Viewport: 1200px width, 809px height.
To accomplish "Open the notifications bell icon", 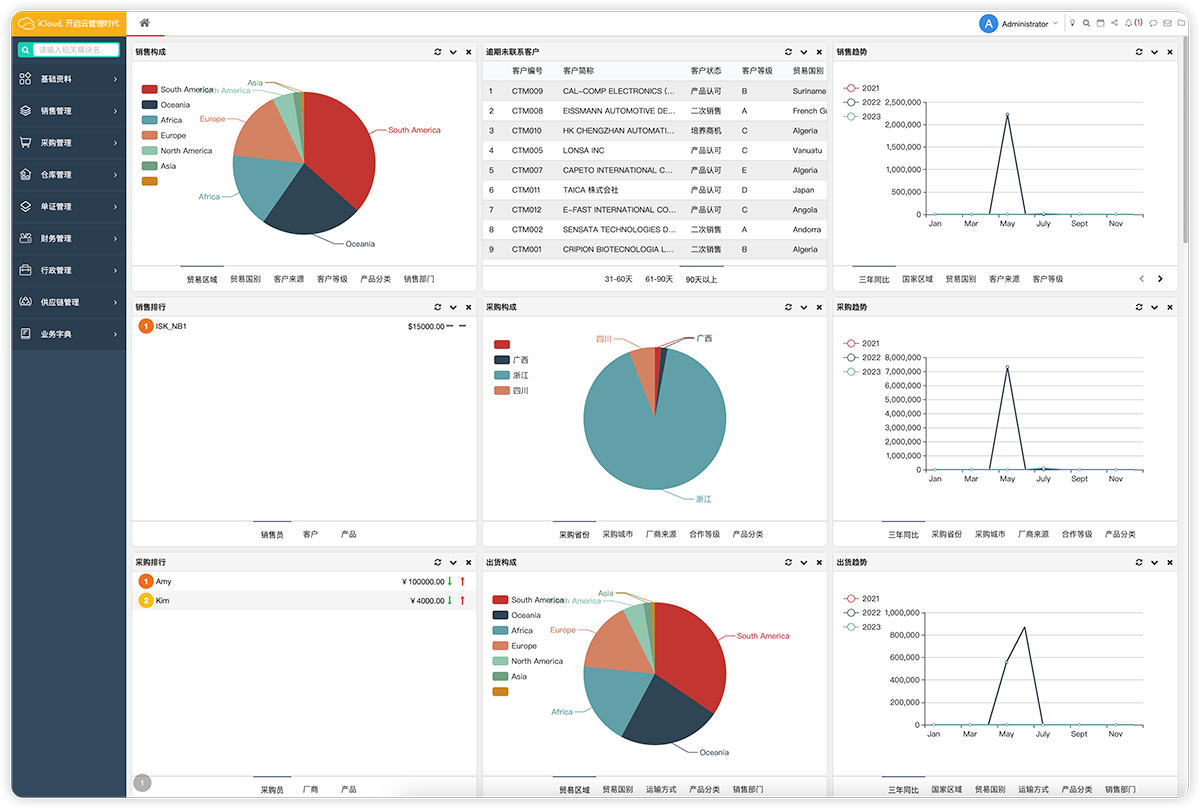I will point(1129,23).
